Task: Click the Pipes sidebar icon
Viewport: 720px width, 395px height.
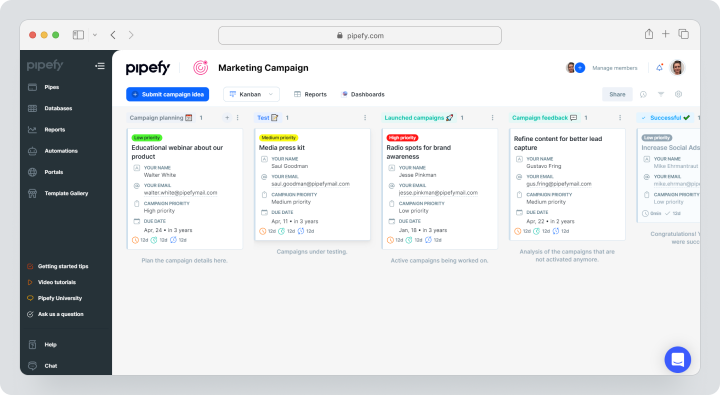Action: pos(32,87)
